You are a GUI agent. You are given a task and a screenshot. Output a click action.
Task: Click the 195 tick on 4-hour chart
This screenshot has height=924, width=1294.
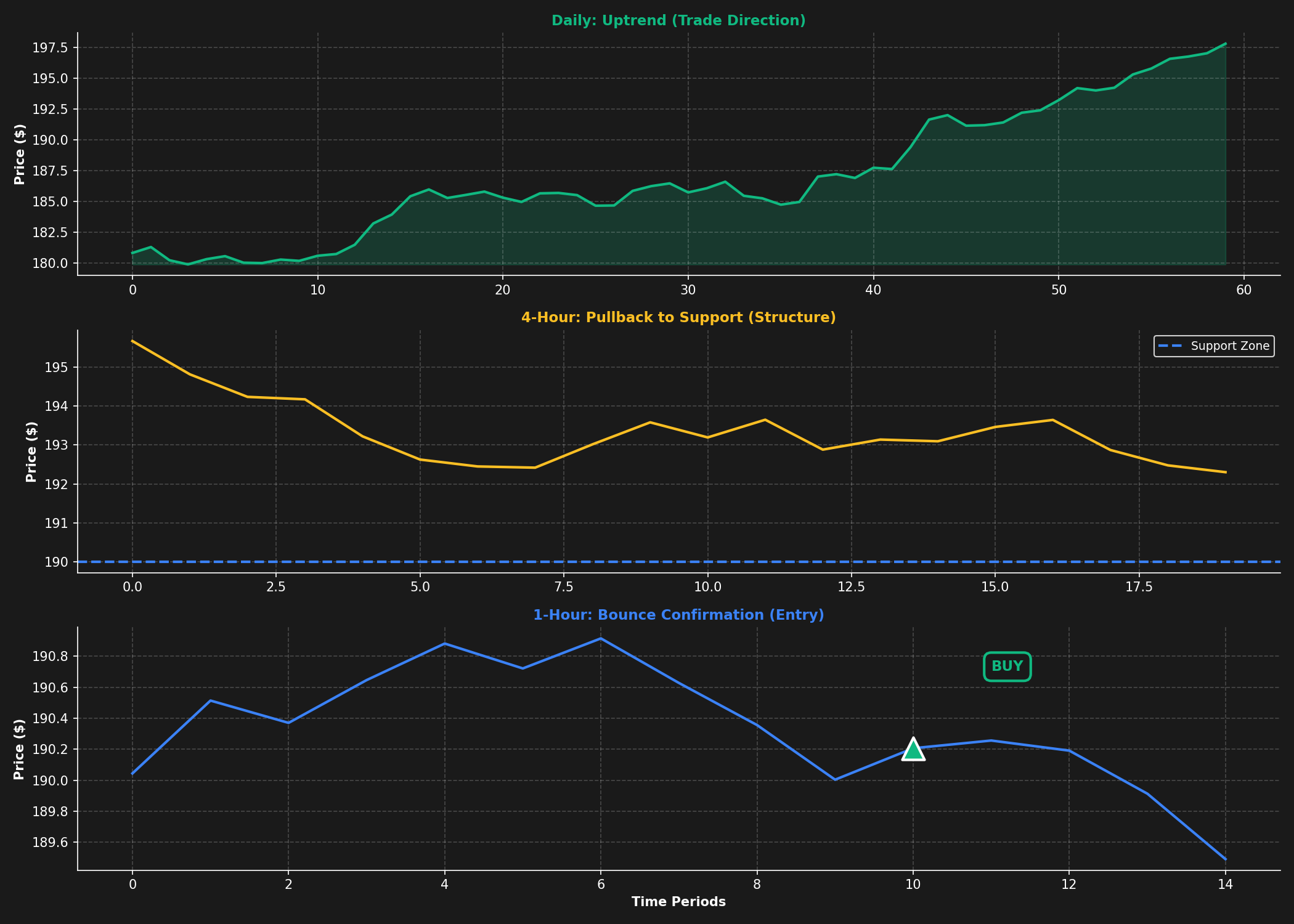58,368
